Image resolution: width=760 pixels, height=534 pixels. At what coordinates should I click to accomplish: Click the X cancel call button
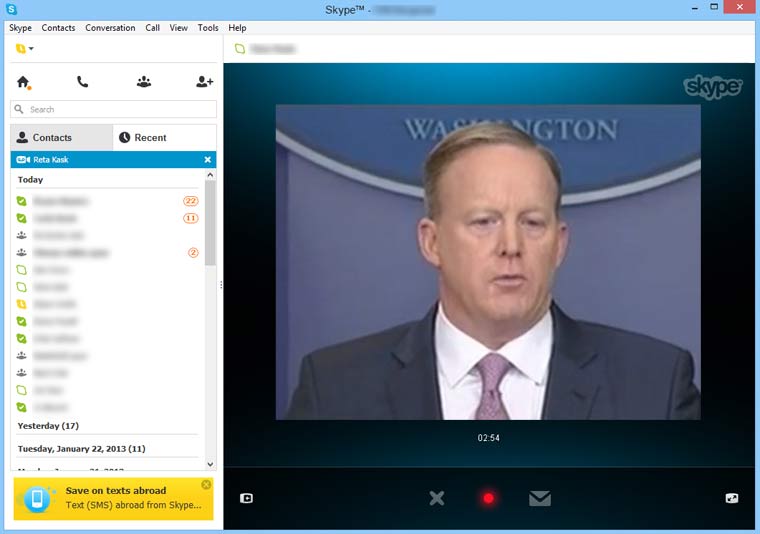point(437,498)
